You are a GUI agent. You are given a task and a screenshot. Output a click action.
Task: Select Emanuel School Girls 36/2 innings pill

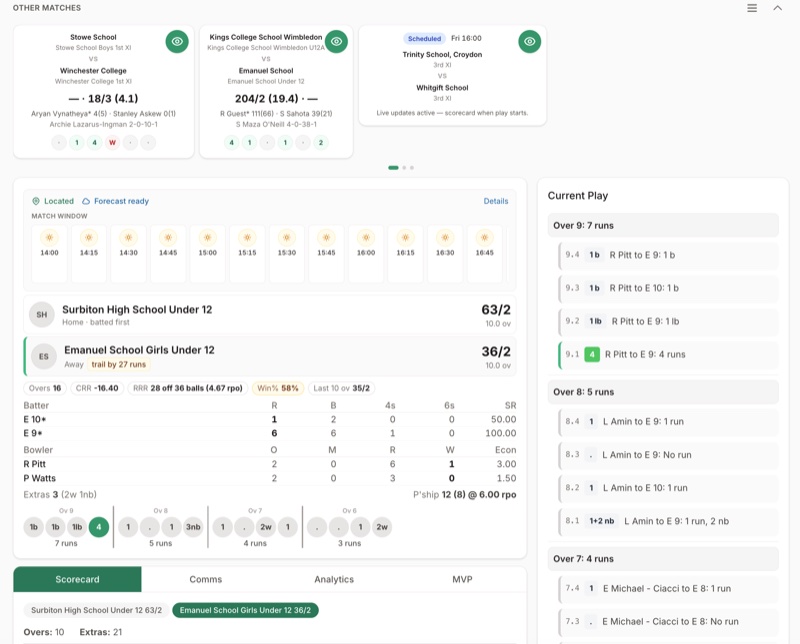click(x=245, y=610)
